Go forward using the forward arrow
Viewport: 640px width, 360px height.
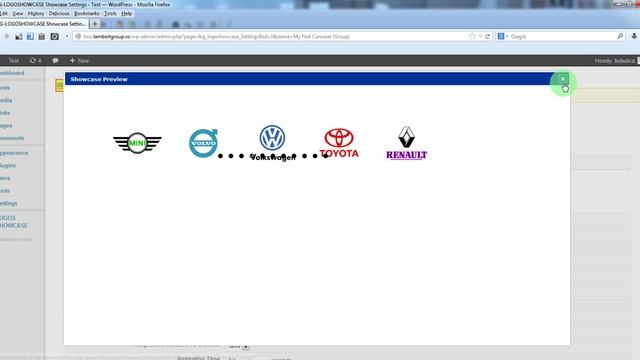[7, 36]
